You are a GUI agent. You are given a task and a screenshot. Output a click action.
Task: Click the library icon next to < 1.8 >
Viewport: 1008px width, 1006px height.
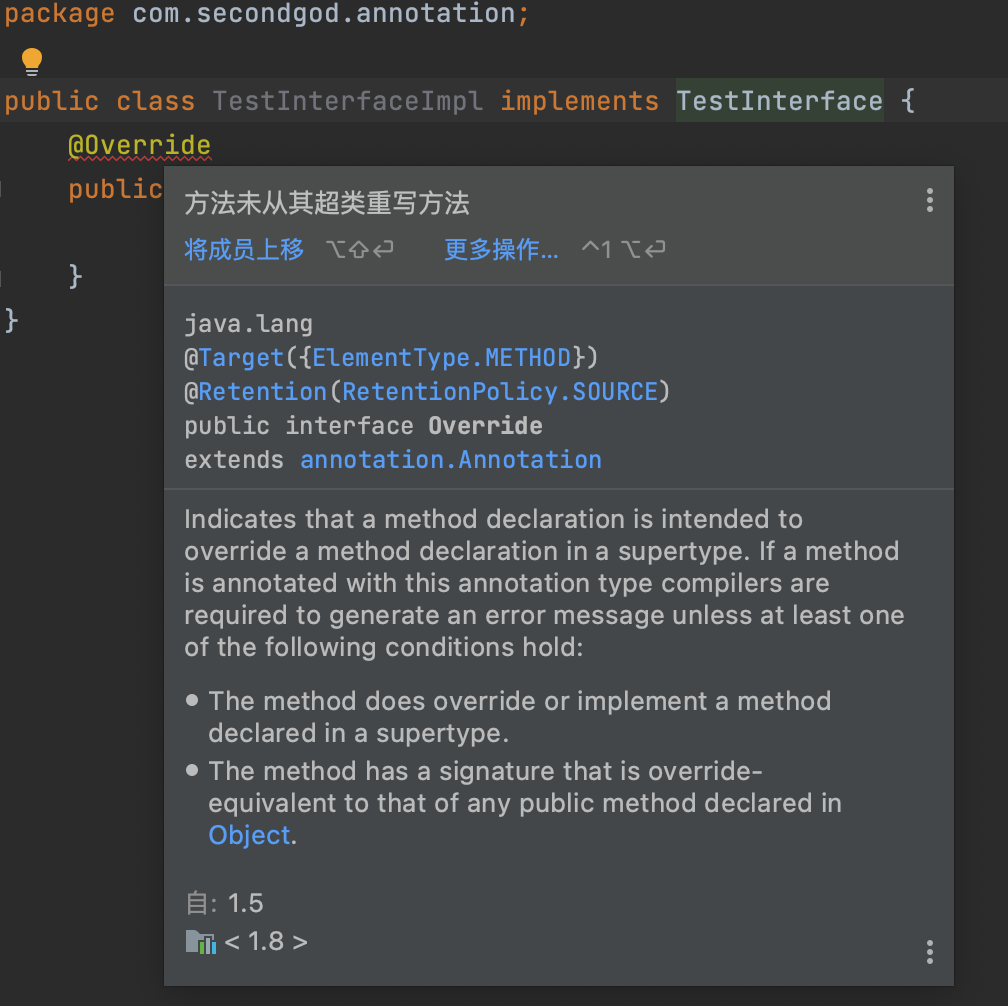201,942
